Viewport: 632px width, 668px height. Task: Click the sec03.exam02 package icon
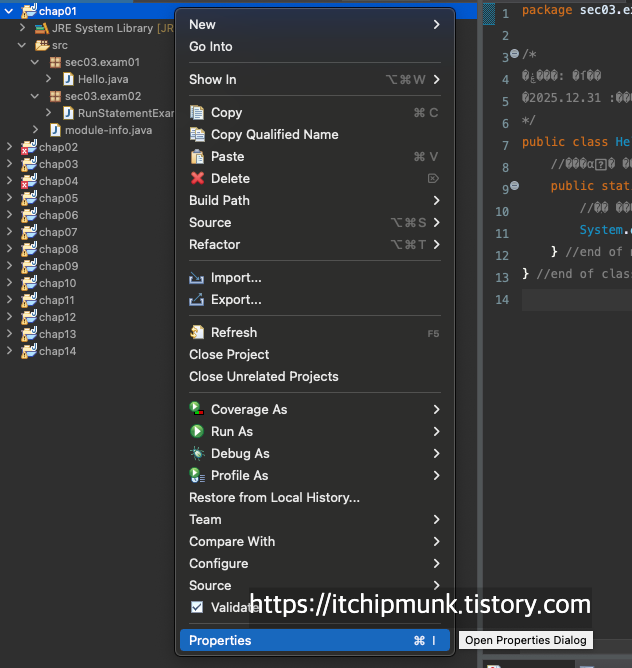click(x=55, y=96)
